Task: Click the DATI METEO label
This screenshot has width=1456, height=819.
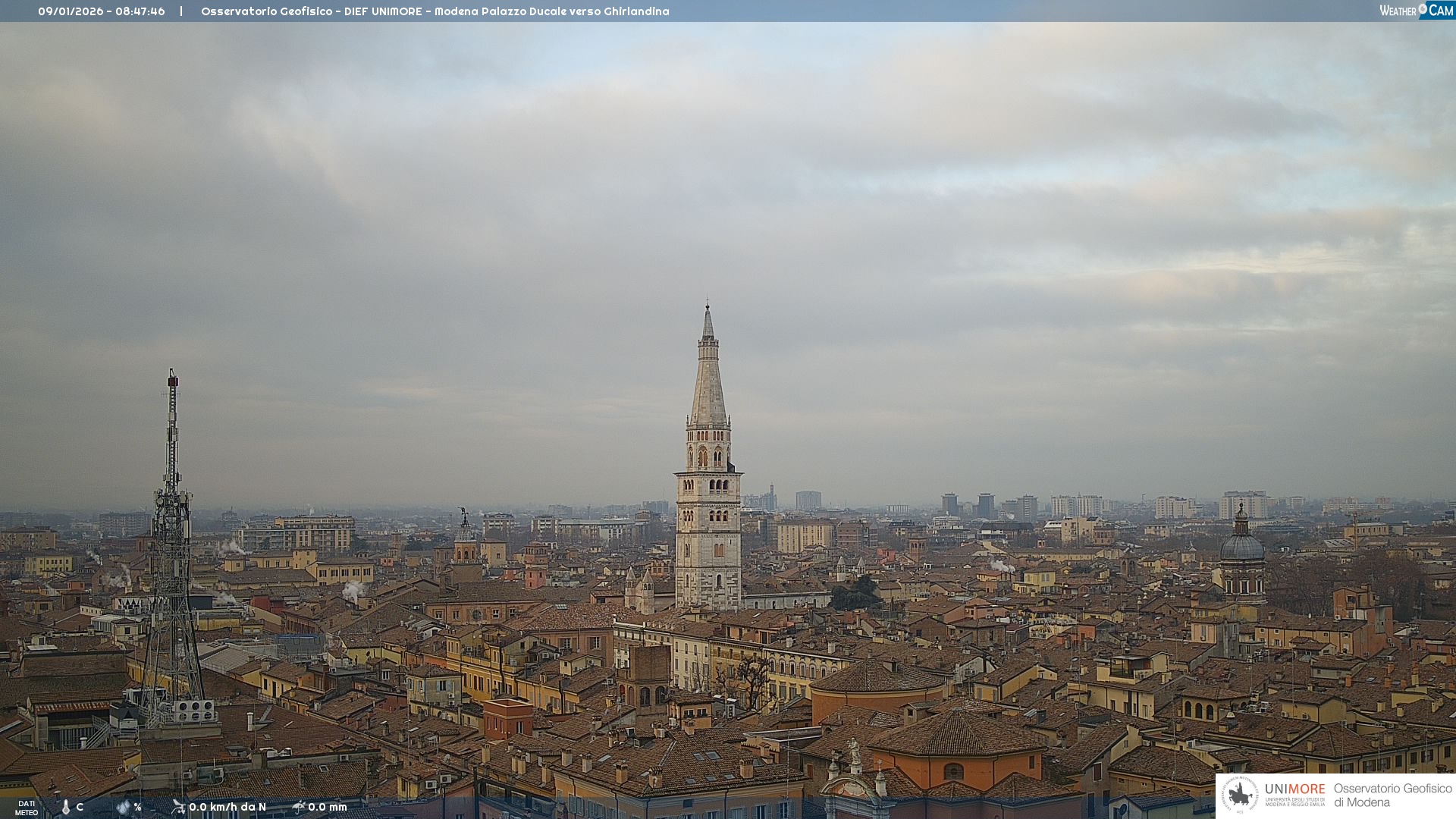Action: pos(27,808)
